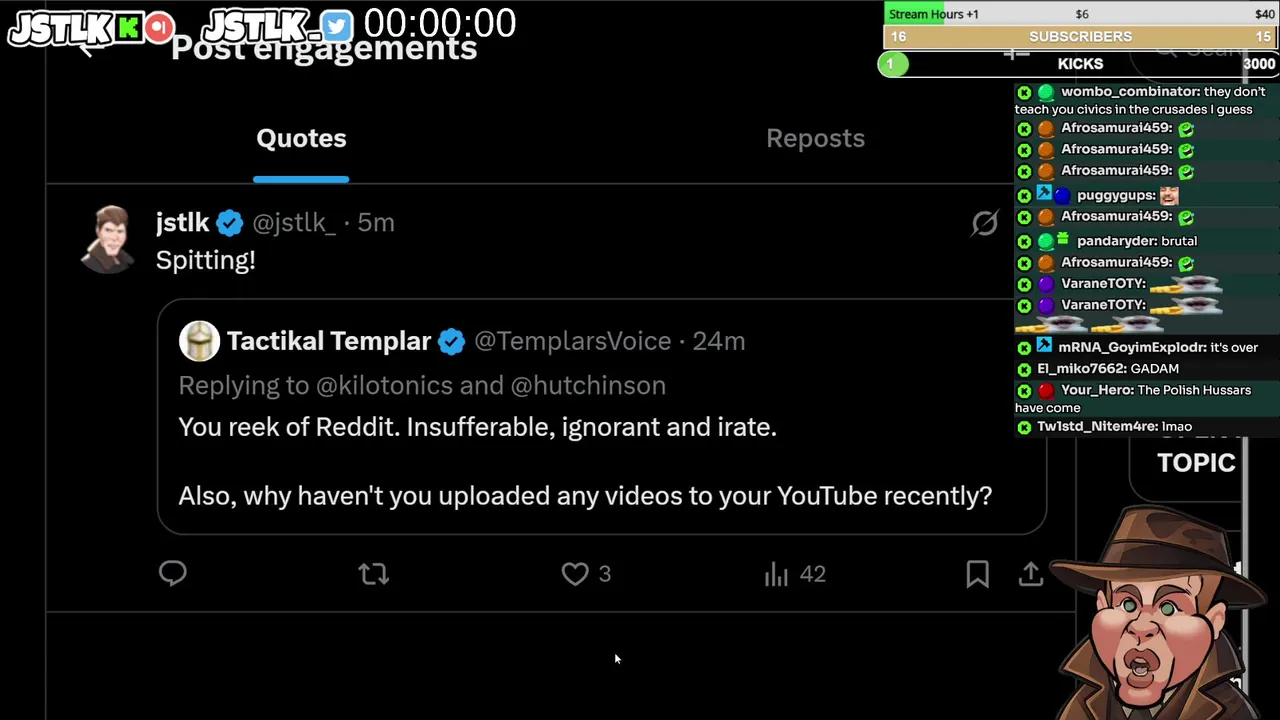Click the Grok icon on jstlk post
This screenshot has width=1280, height=720.
985,223
